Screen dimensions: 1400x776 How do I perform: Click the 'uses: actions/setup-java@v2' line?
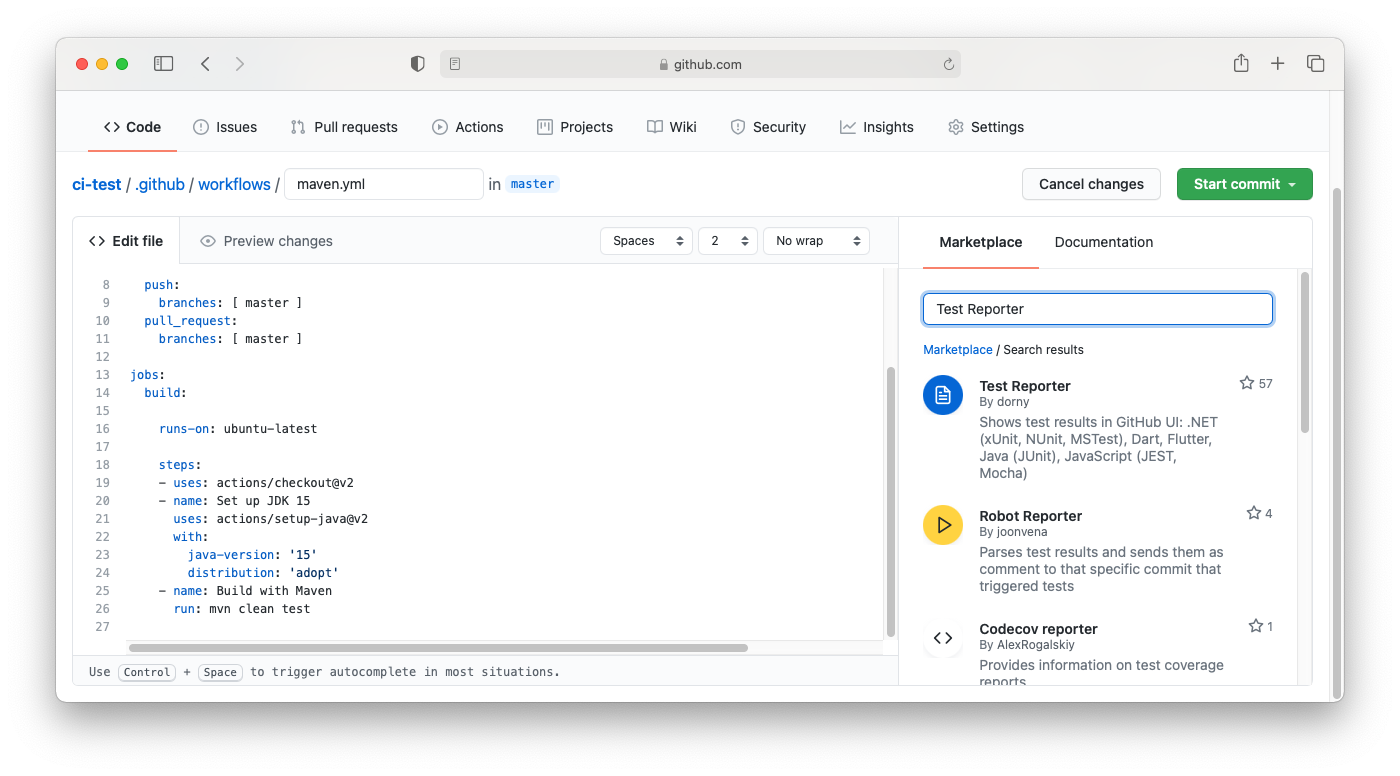271,519
